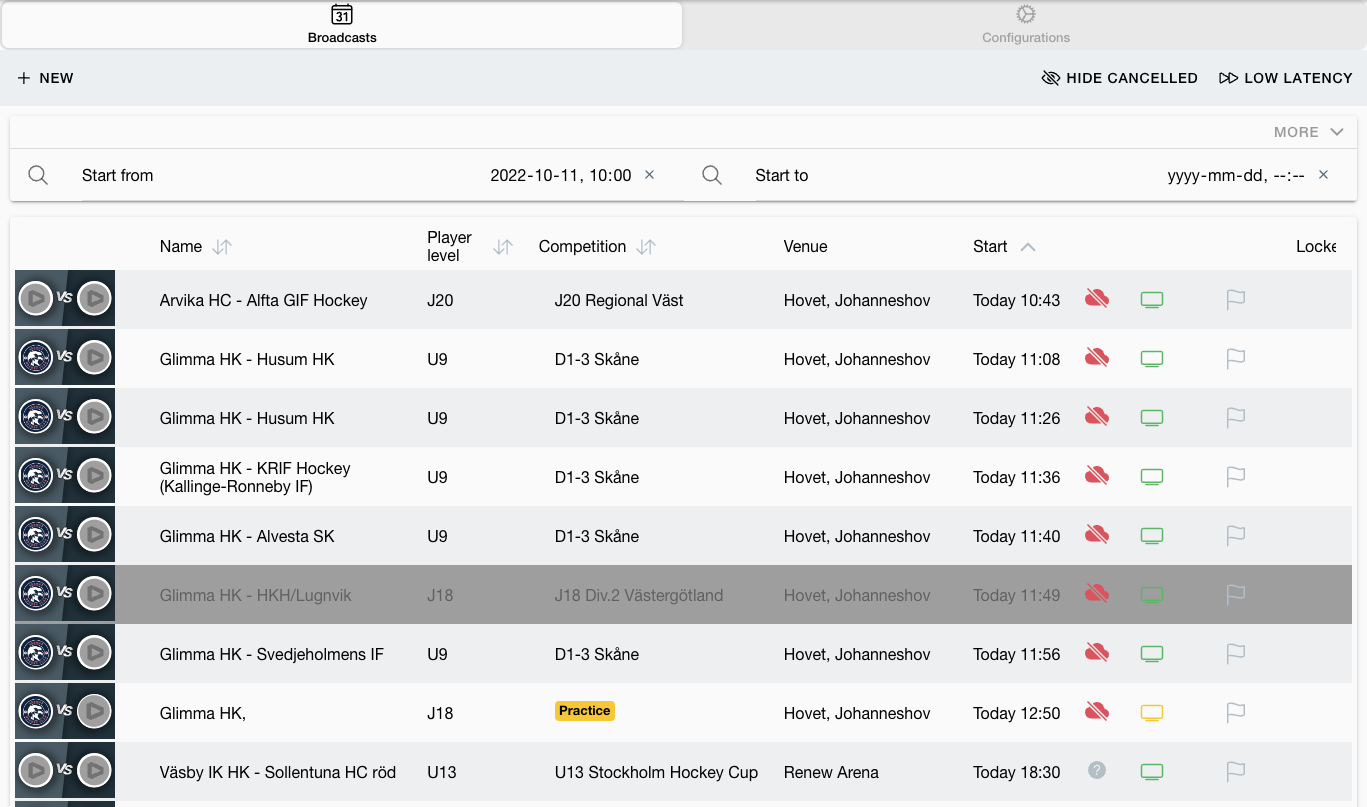The image size is (1367, 807).
Task: Click the Today 18:30 start time
Action: tap(1016, 772)
